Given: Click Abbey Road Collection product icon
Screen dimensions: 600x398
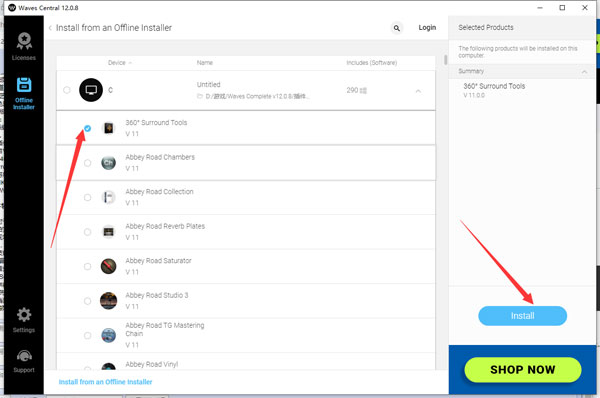Looking at the screenshot, I should tap(109, 197).
